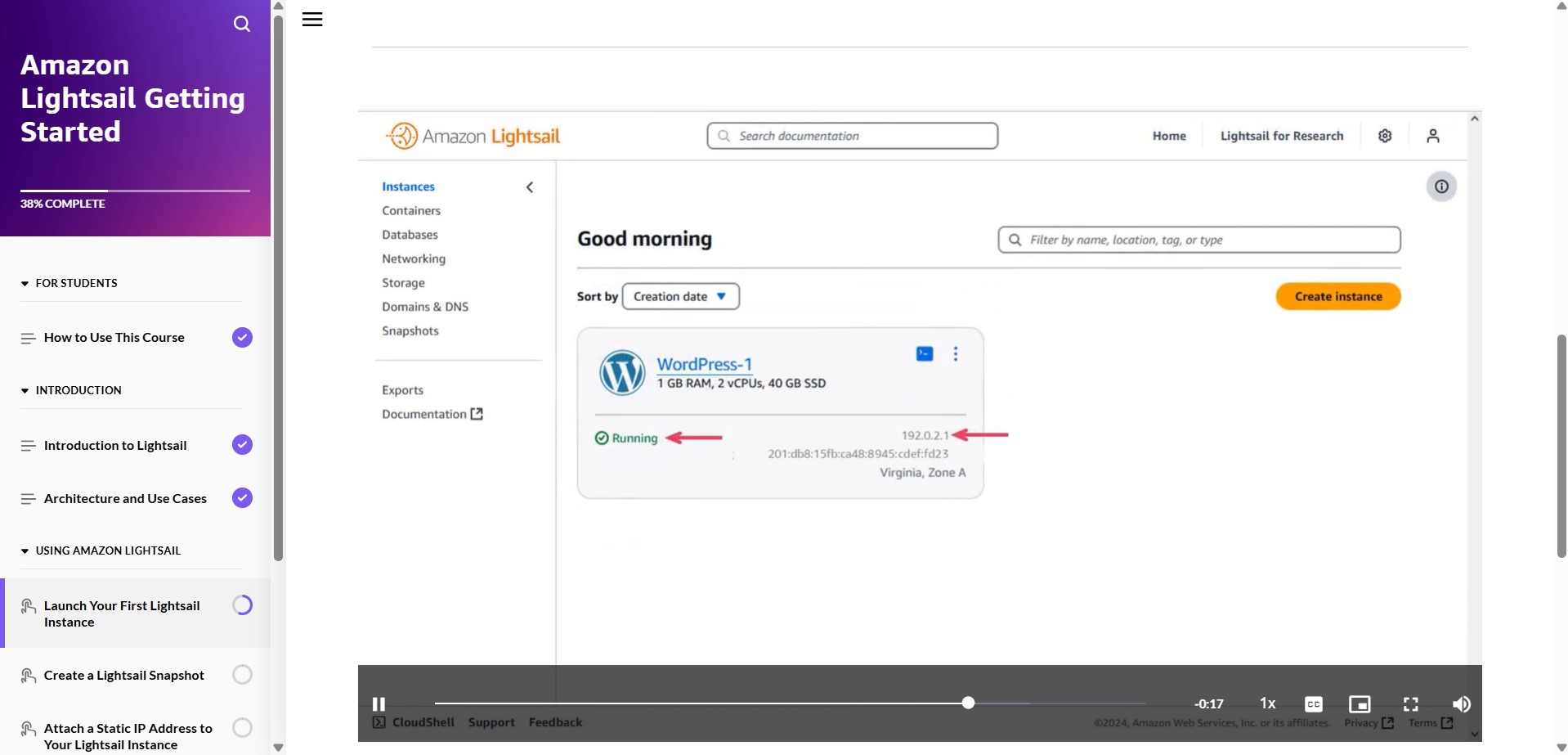Click the CloudShell icon in the footer

click(x=379, y=722)
